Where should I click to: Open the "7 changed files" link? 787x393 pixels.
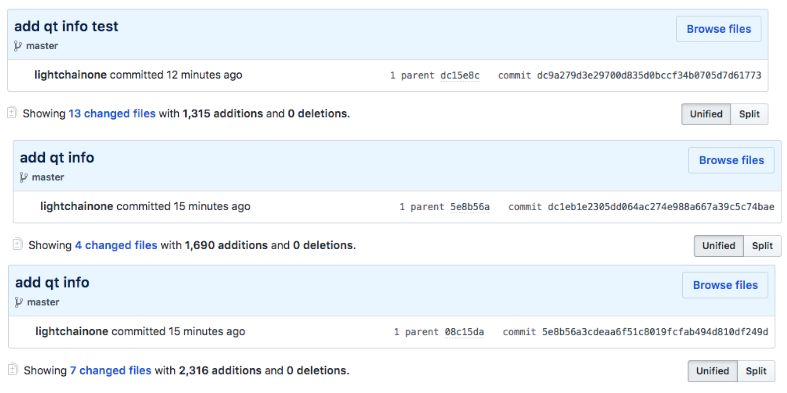pyautogui.click(x=110, y=370)
